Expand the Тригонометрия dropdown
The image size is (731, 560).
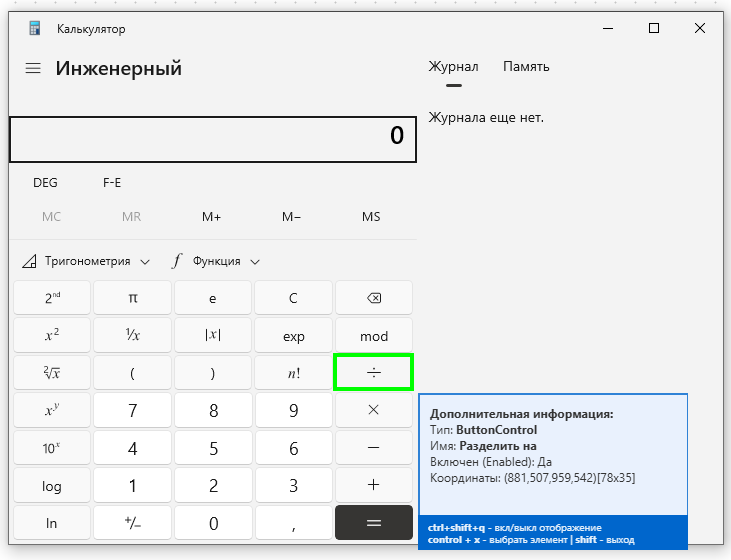pos(87,261)
